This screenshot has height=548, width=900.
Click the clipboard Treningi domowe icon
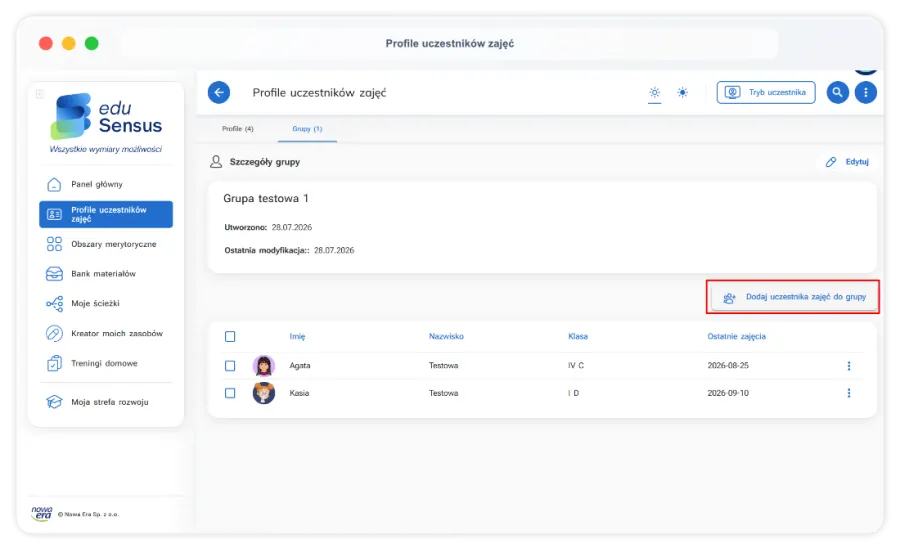(54, 363)
